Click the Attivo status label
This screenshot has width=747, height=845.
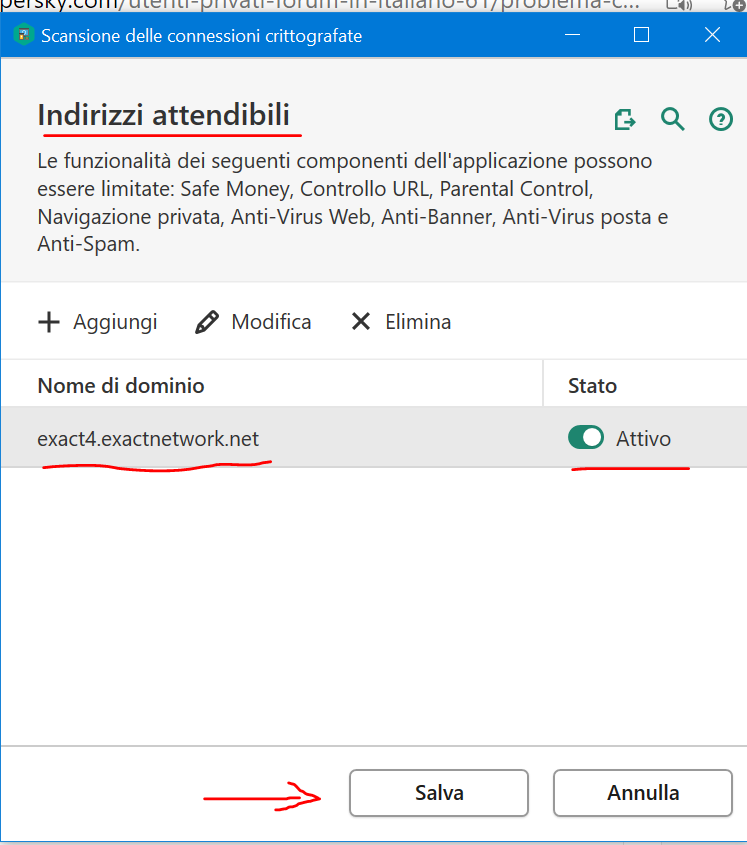coord(644,439)
